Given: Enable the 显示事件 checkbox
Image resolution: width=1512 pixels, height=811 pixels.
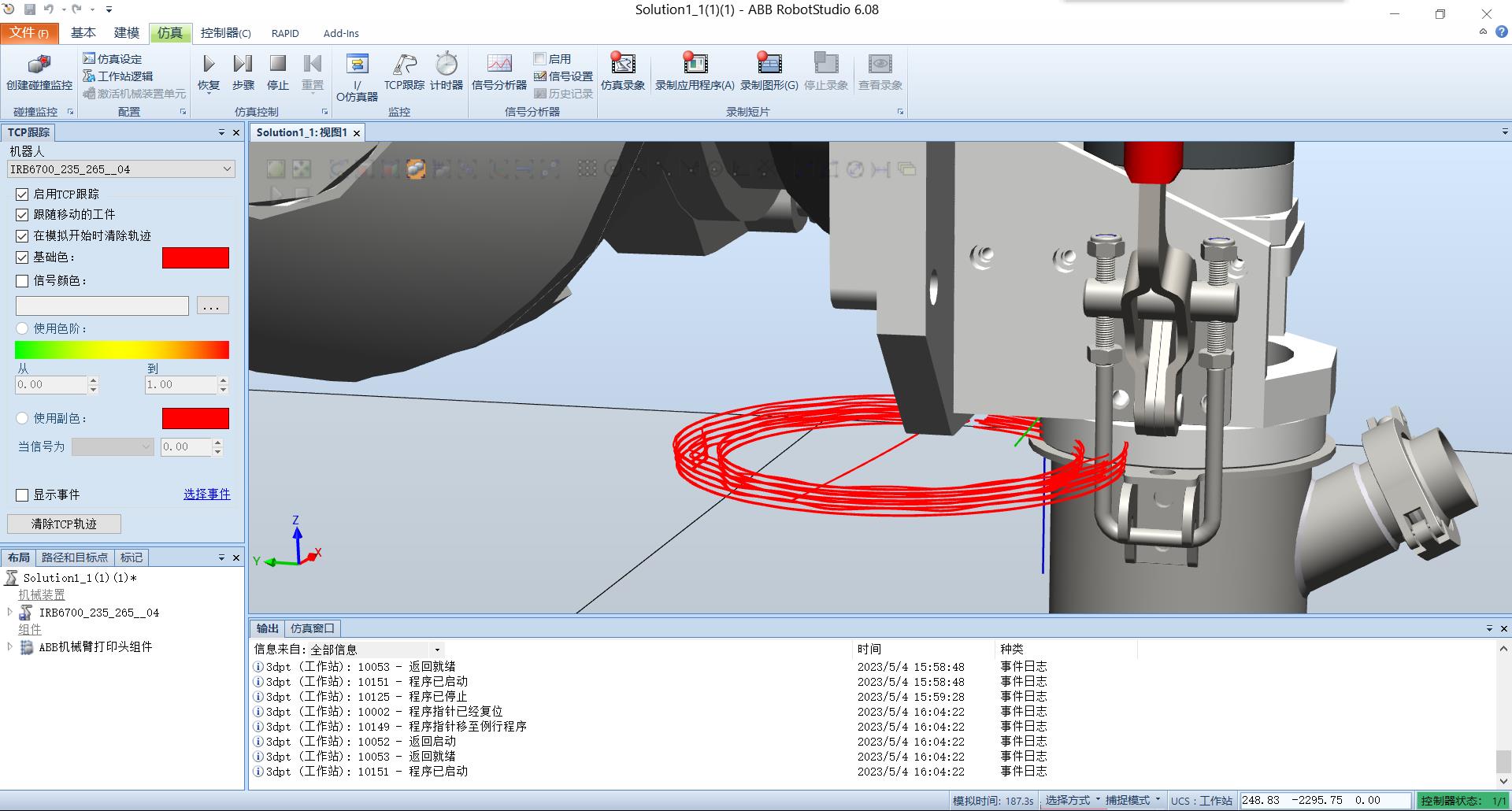Looking at the screenshot, I should 22,494.
